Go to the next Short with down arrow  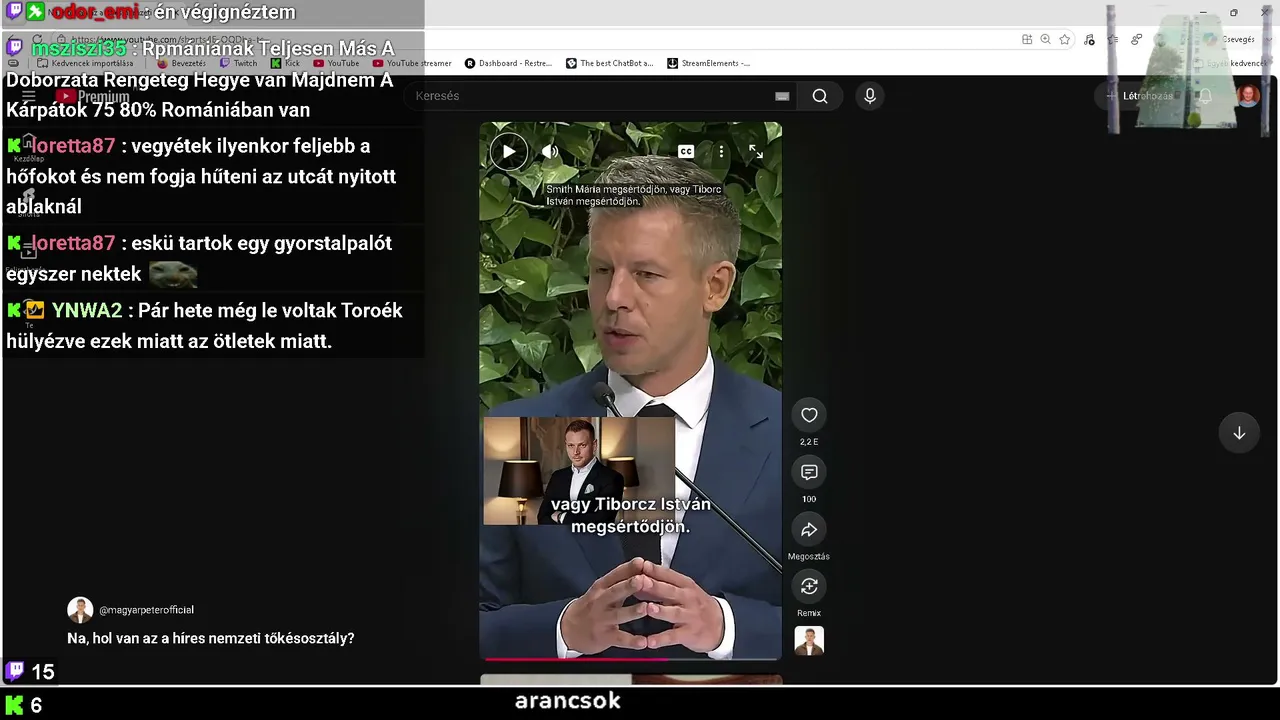click(1239, 433)
